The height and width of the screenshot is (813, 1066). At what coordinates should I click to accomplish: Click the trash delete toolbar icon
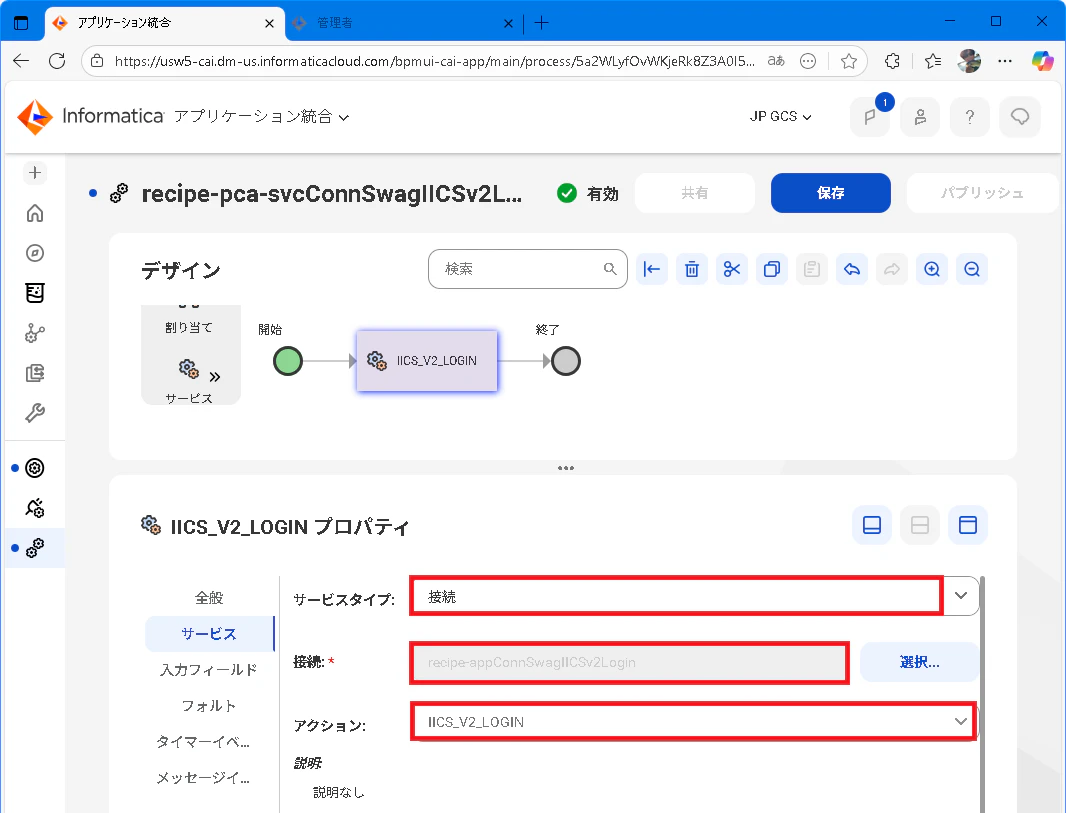[x=691, y=269]
